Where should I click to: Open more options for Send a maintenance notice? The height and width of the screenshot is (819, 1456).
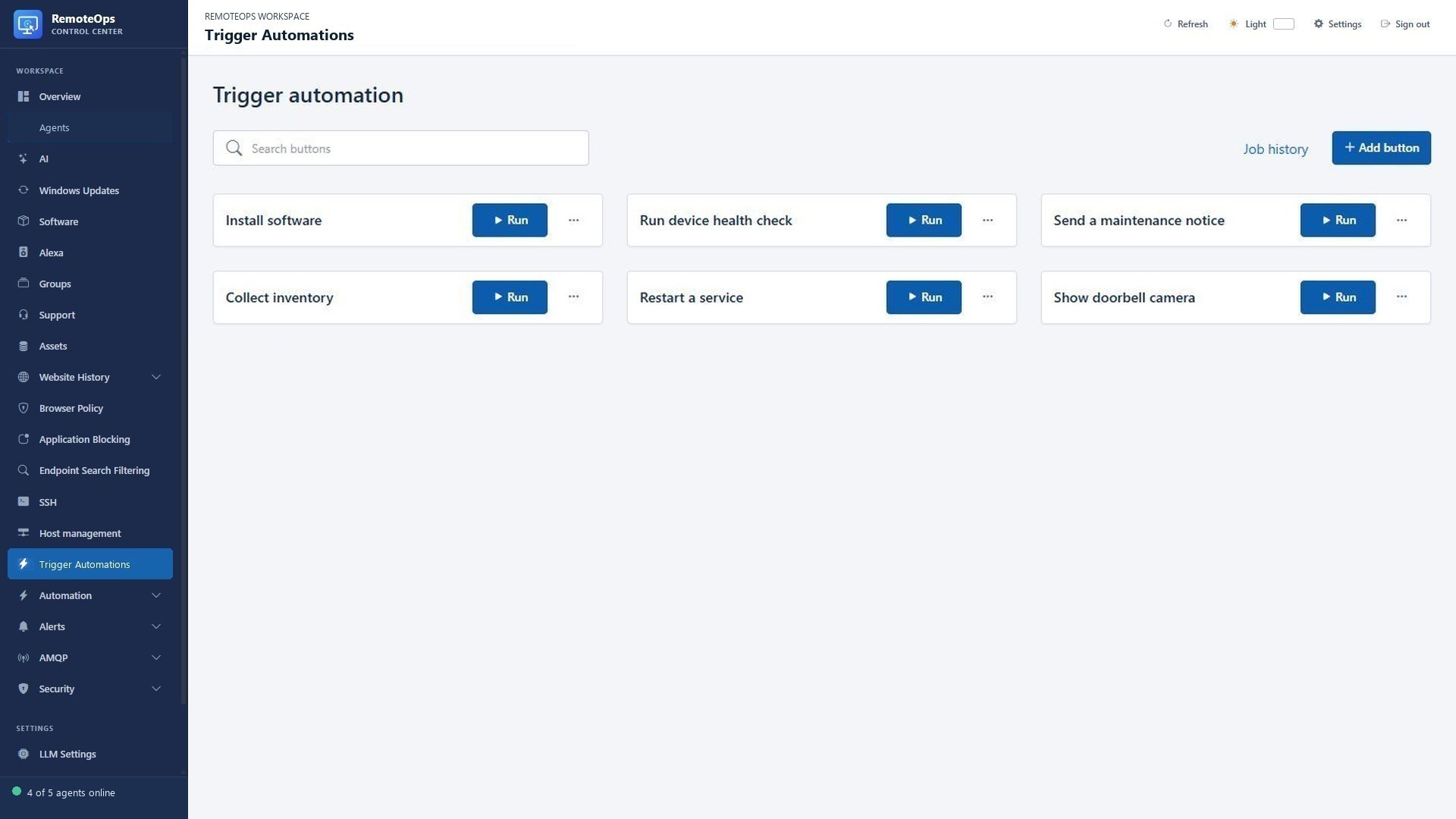click(1402, 220)
